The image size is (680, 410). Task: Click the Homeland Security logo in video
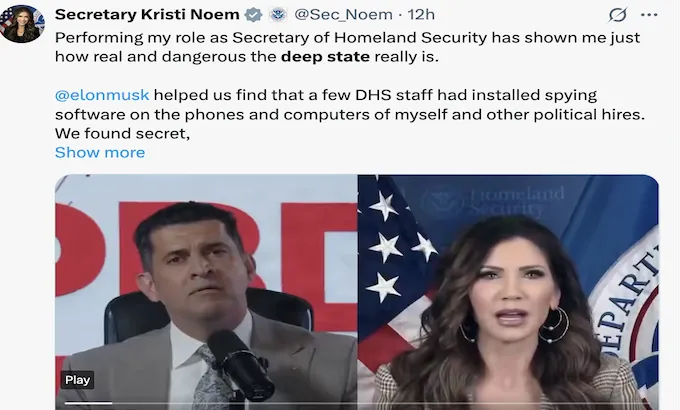pyautogui.click(x=493, y=202)
